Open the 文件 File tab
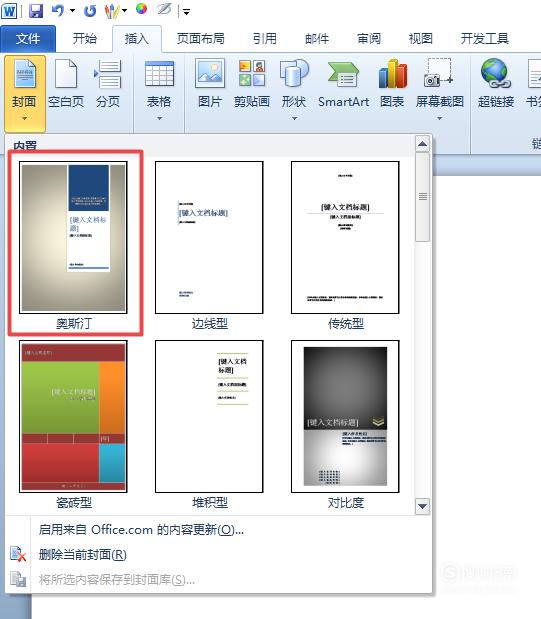The width and height of the screenshot is (541, 619). pos(28,38)
